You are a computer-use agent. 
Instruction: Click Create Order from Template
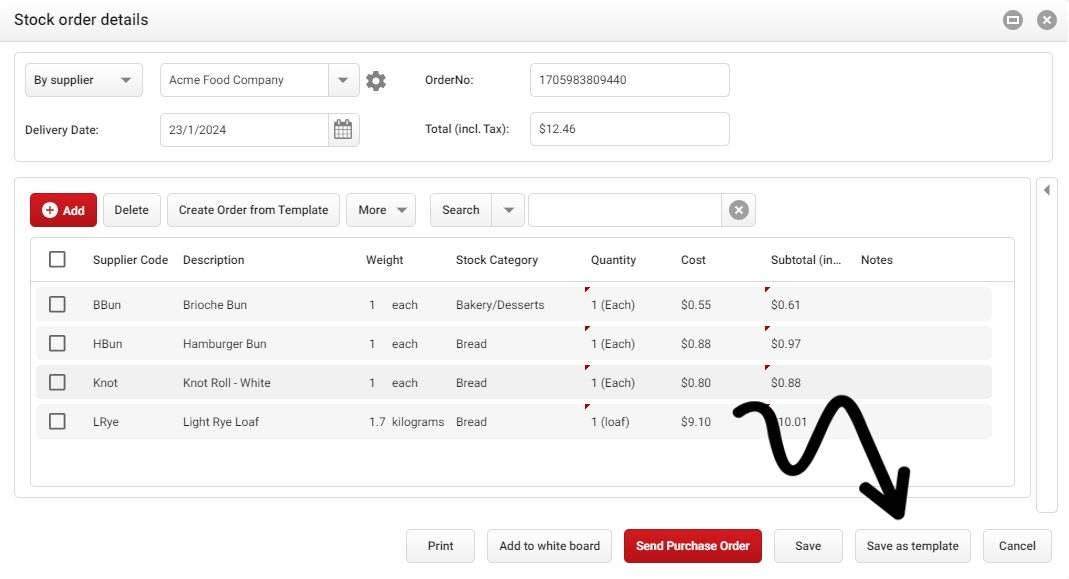253,210
